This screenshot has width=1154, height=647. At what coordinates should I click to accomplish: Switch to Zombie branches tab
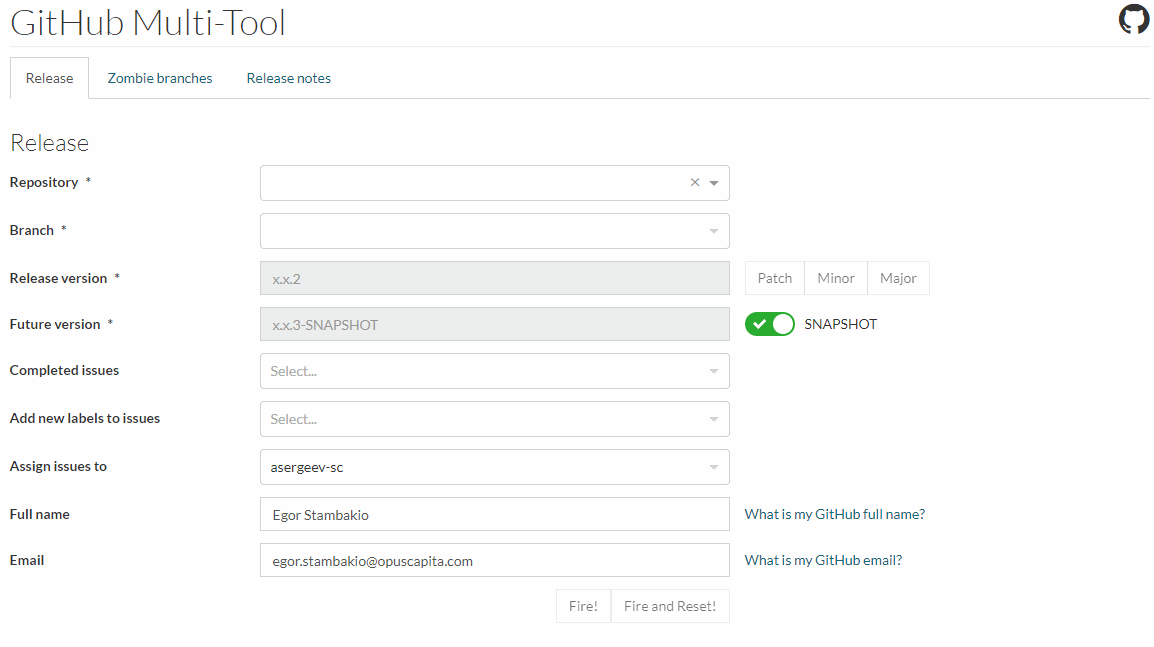pos(160,78)
